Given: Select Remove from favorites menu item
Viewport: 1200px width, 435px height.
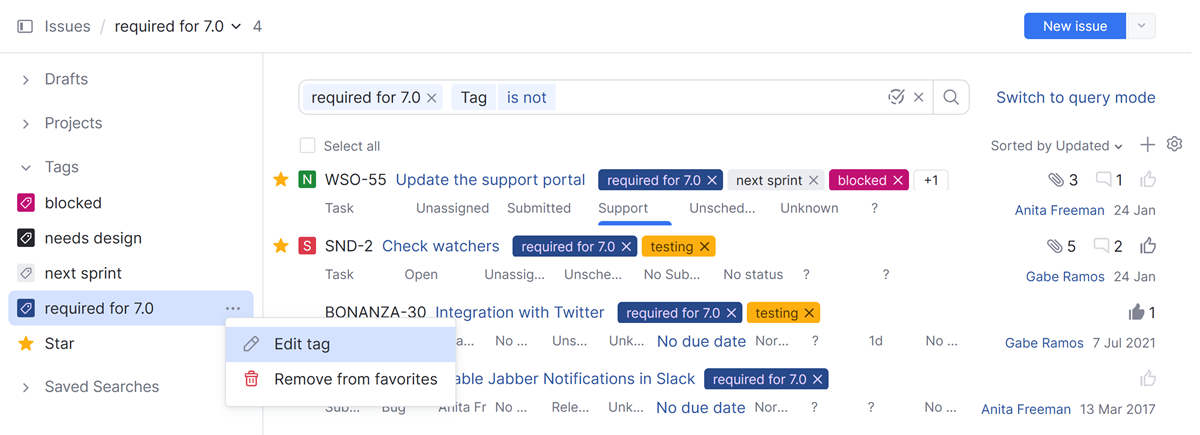Looking at the screenshot, I should 355,379.
